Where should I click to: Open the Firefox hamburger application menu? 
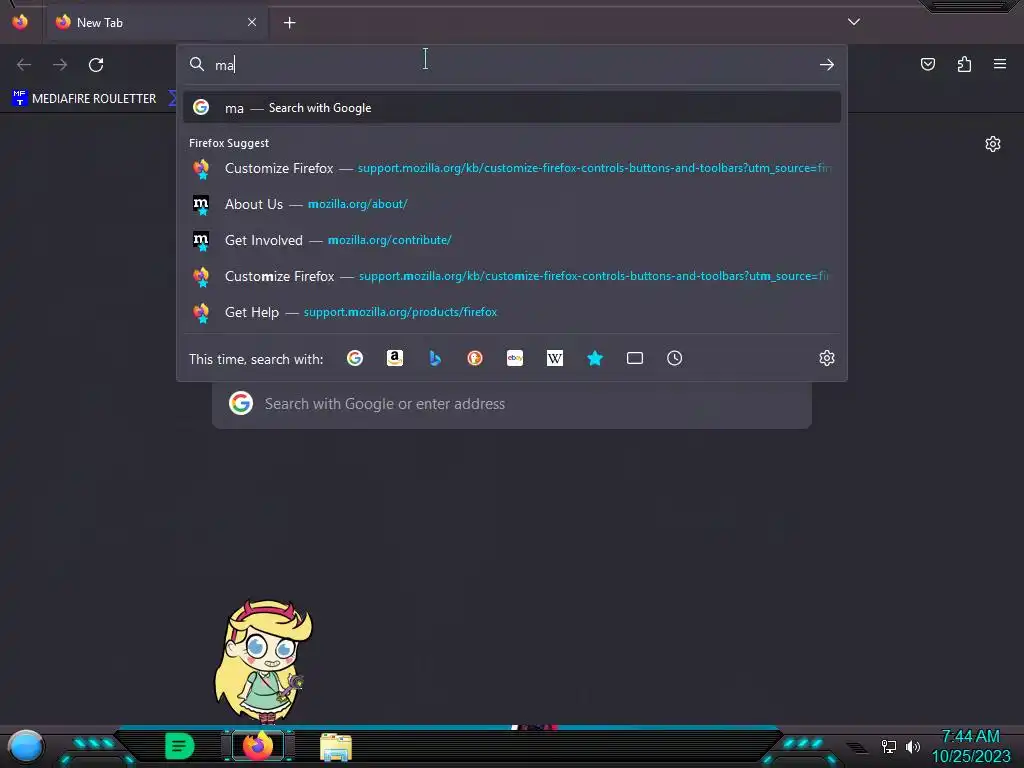coord(1000,64)
